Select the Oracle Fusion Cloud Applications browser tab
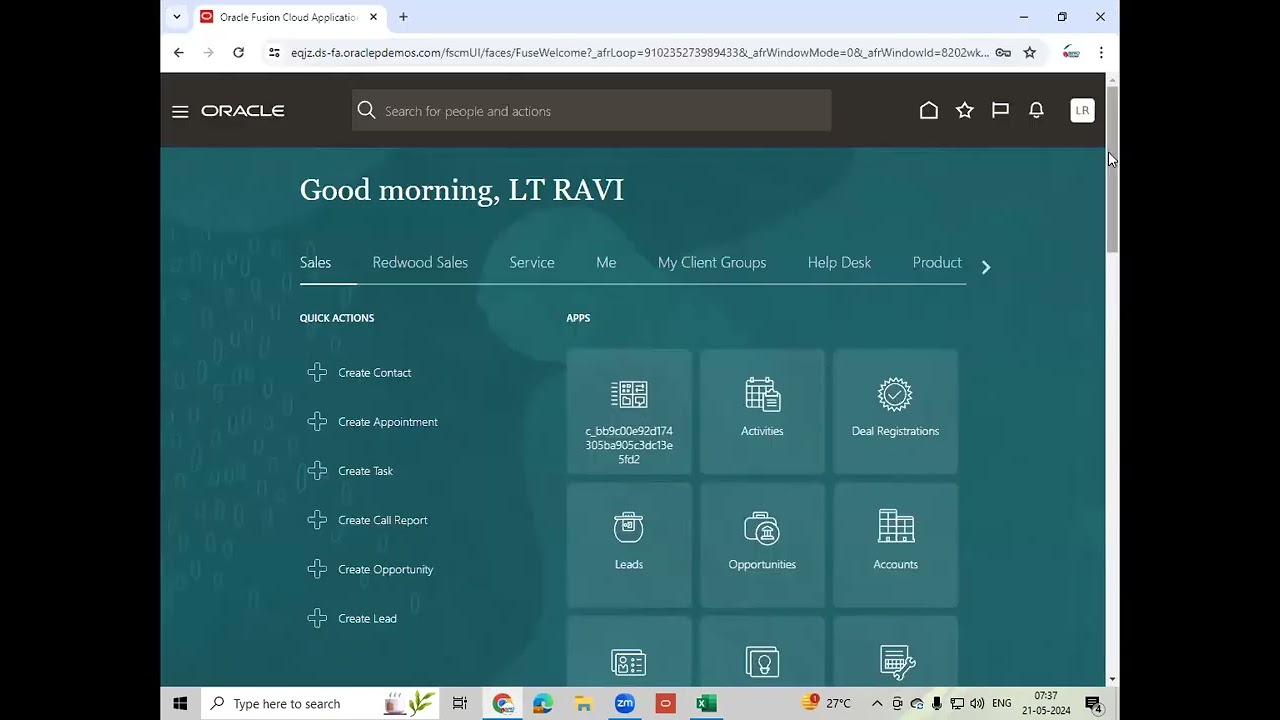This screenshot has width=1280, height=720. tap(290, 17)
